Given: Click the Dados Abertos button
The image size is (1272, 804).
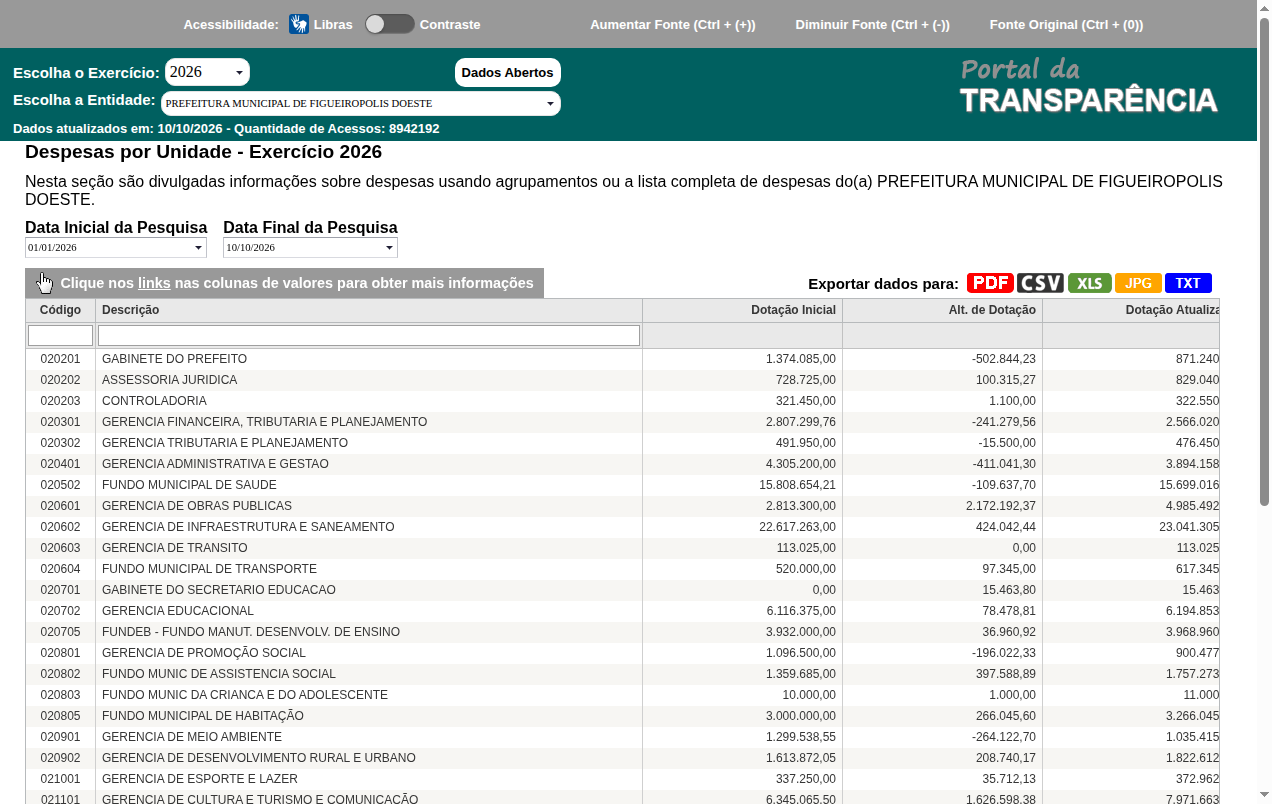Looking at the screenshot, I should click(508, 72).
